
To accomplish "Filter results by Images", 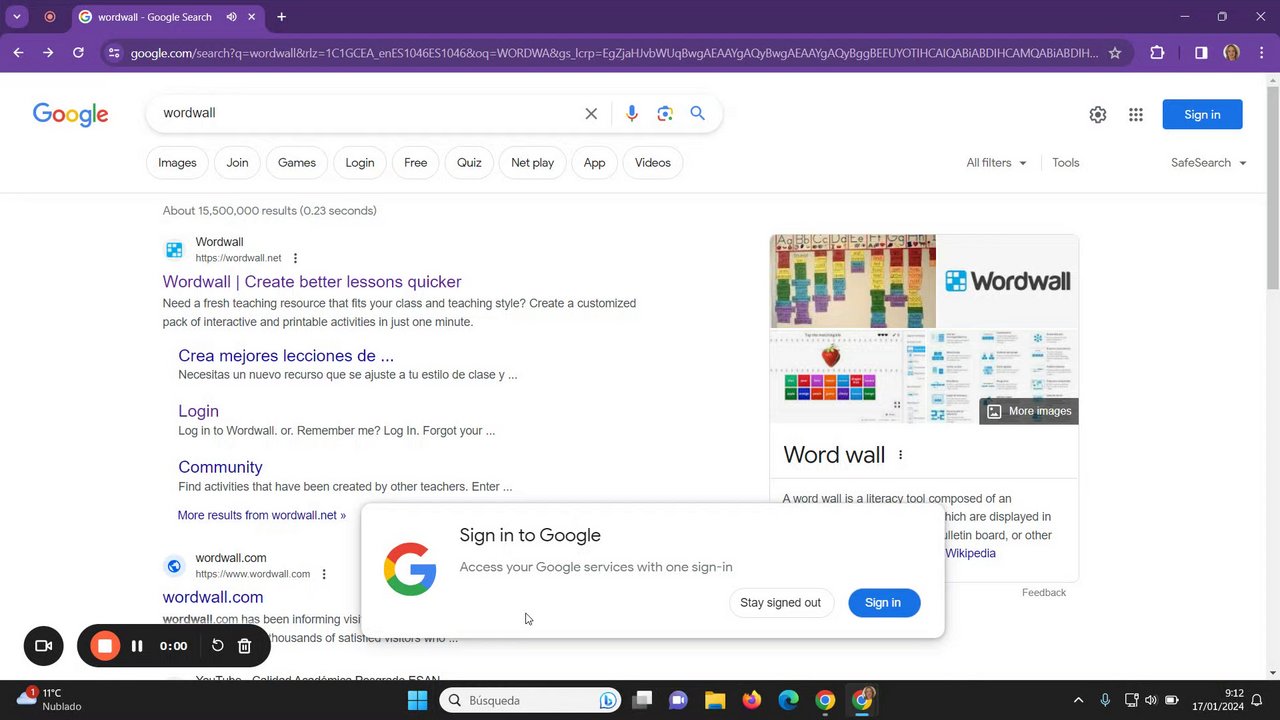I will [x=177, y=163].
